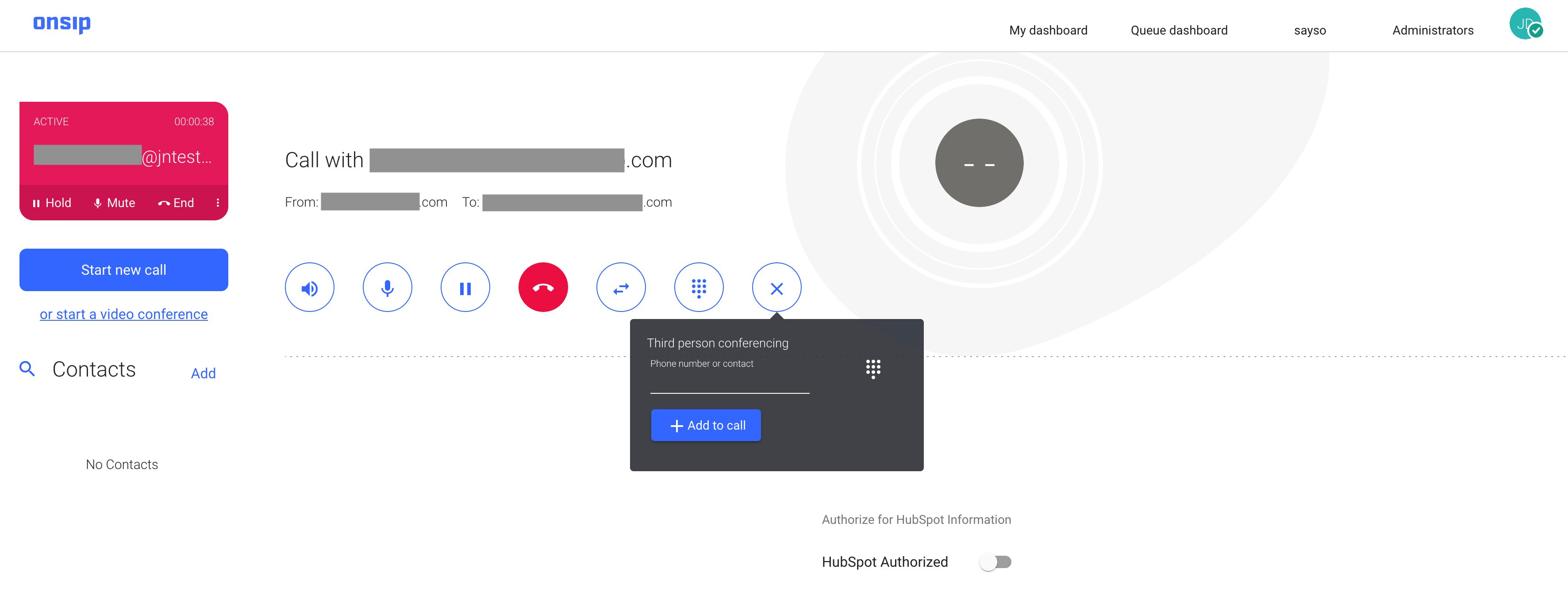Expand the more options call menu

[x=218, y=203]
